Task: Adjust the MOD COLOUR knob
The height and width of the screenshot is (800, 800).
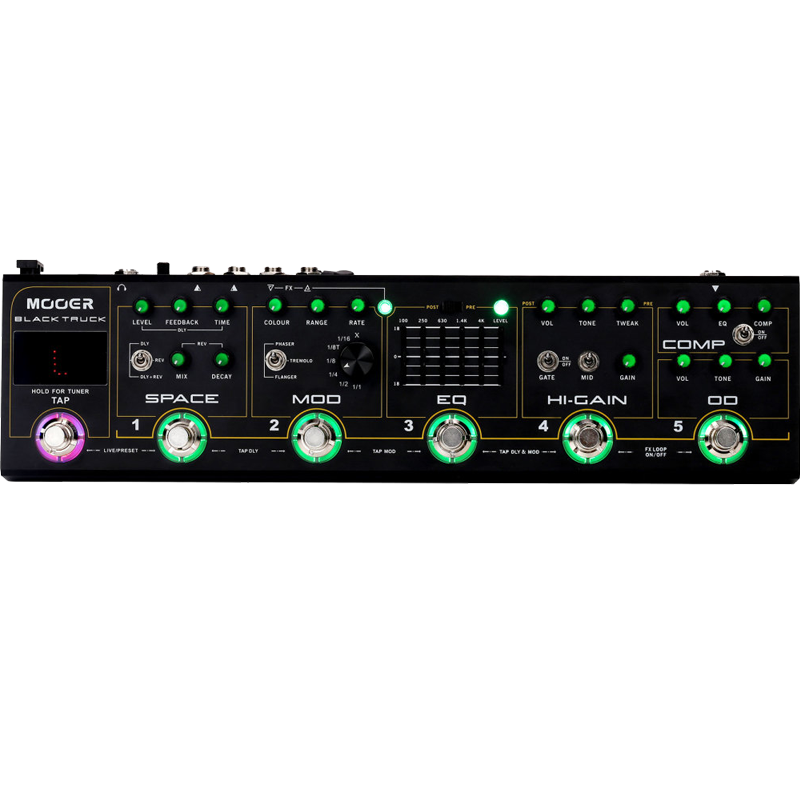Action: 275,306
